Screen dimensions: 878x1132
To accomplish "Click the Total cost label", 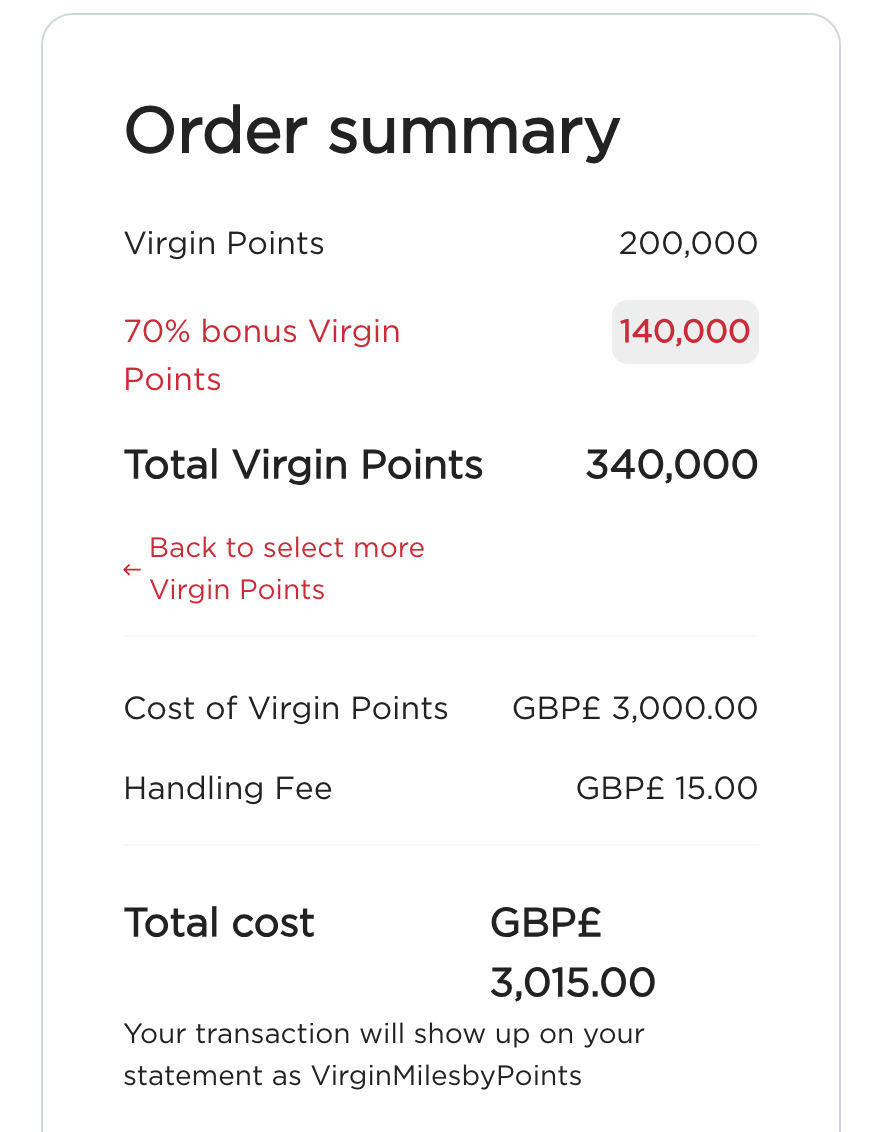I will coord(219,922).
